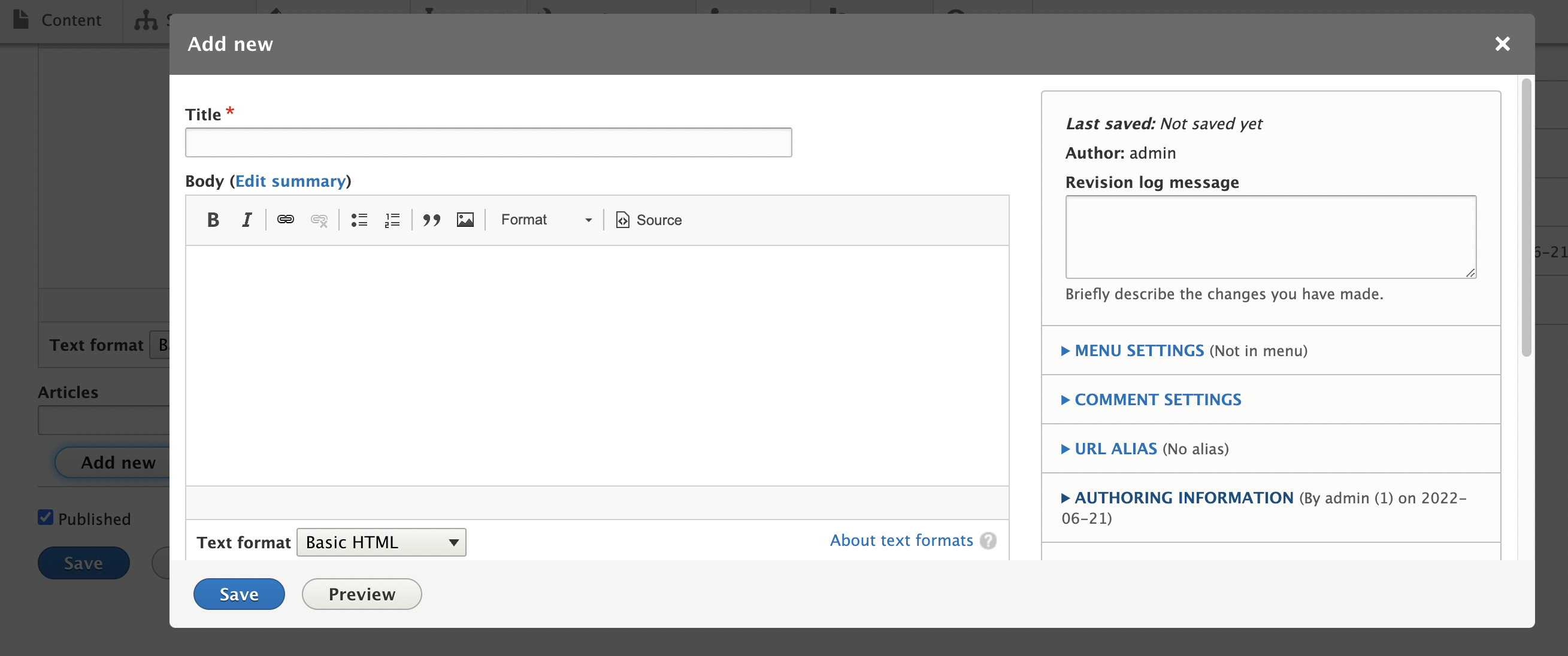Click inside the Title input field
Image resolution: width=1568 pixels, height=656 pixels.
488,142
